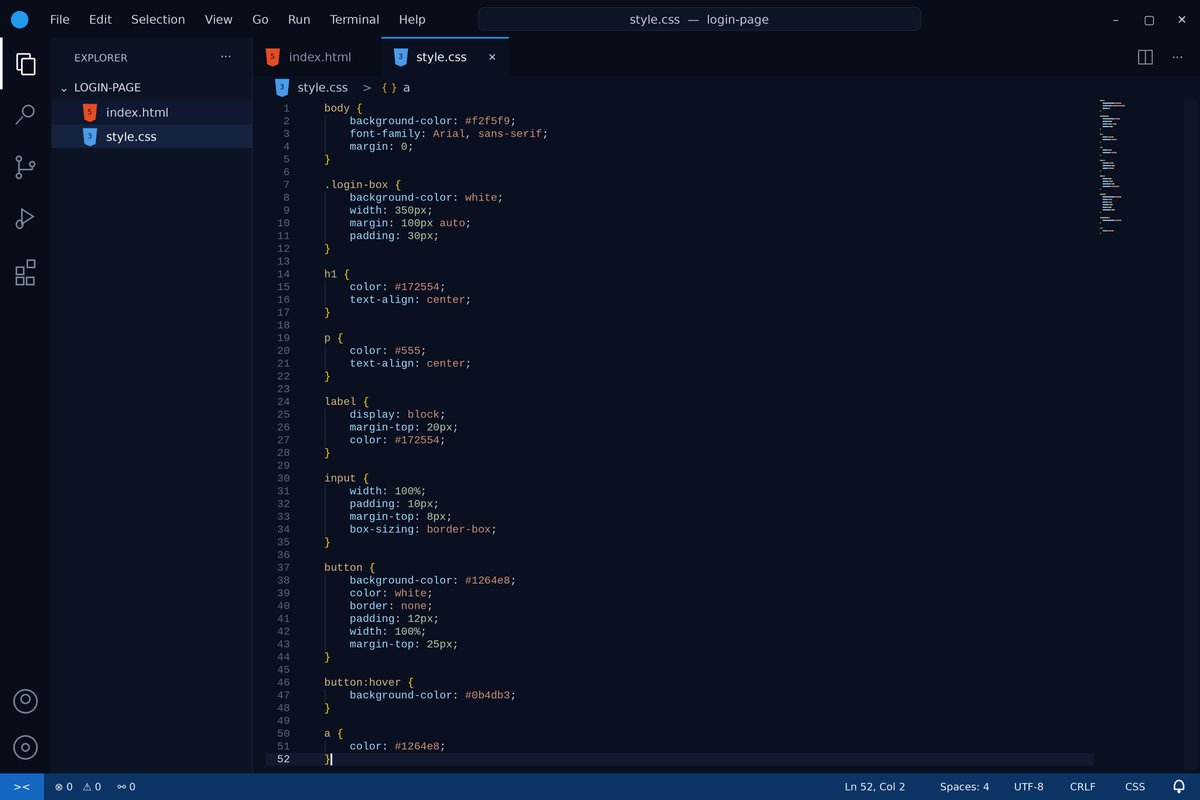Screen dimensions: 1200x800
Task: Click the style.css breadcrumb item
Action: (322, 88)
